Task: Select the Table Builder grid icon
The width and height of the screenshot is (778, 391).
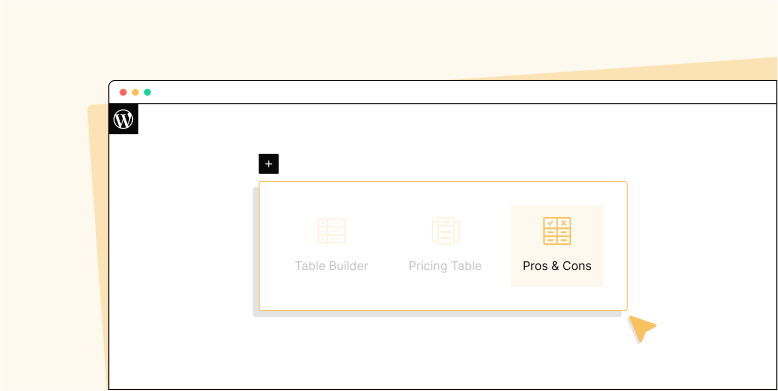Action: pos(331,231)
